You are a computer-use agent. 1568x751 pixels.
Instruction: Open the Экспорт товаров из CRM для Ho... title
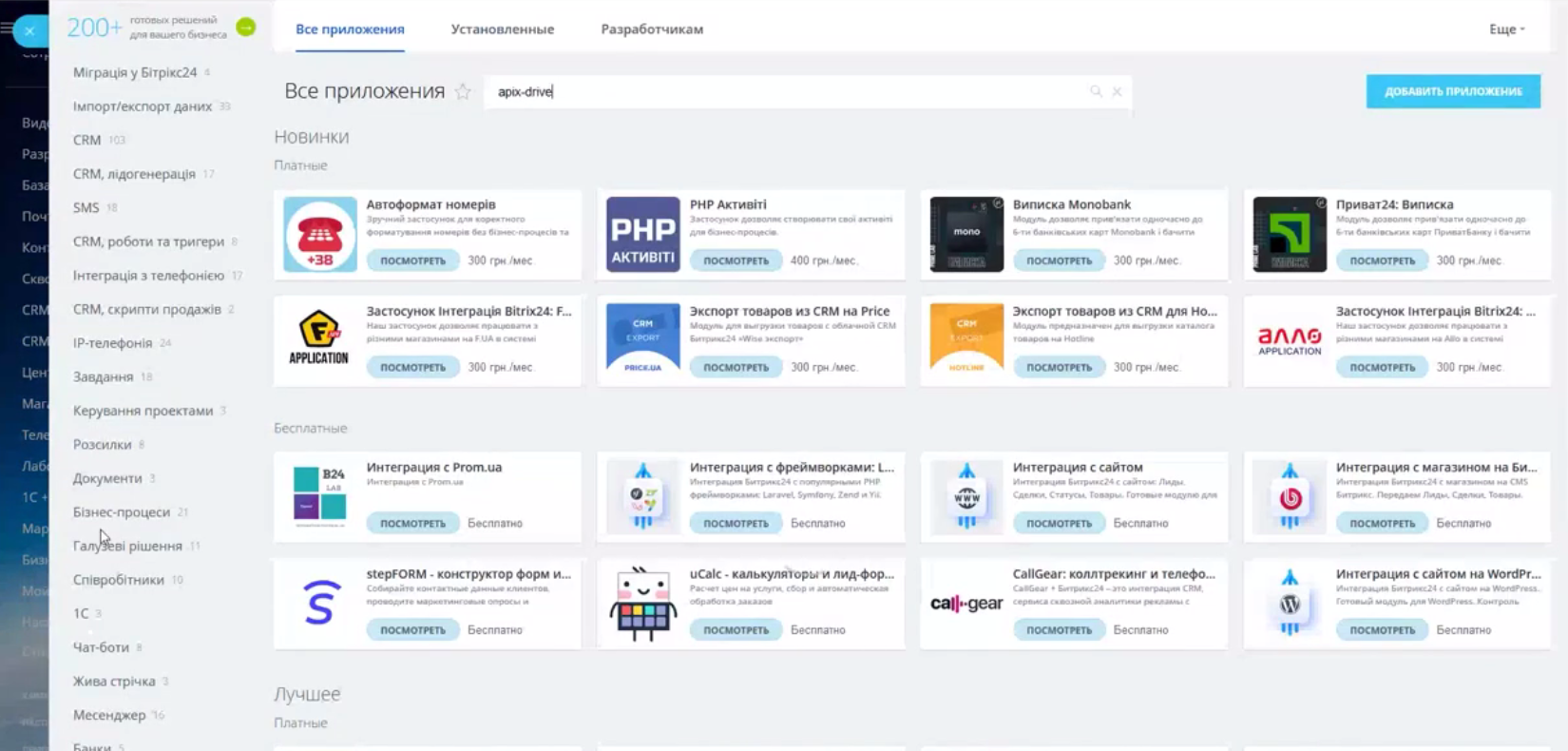[1115, 311]
